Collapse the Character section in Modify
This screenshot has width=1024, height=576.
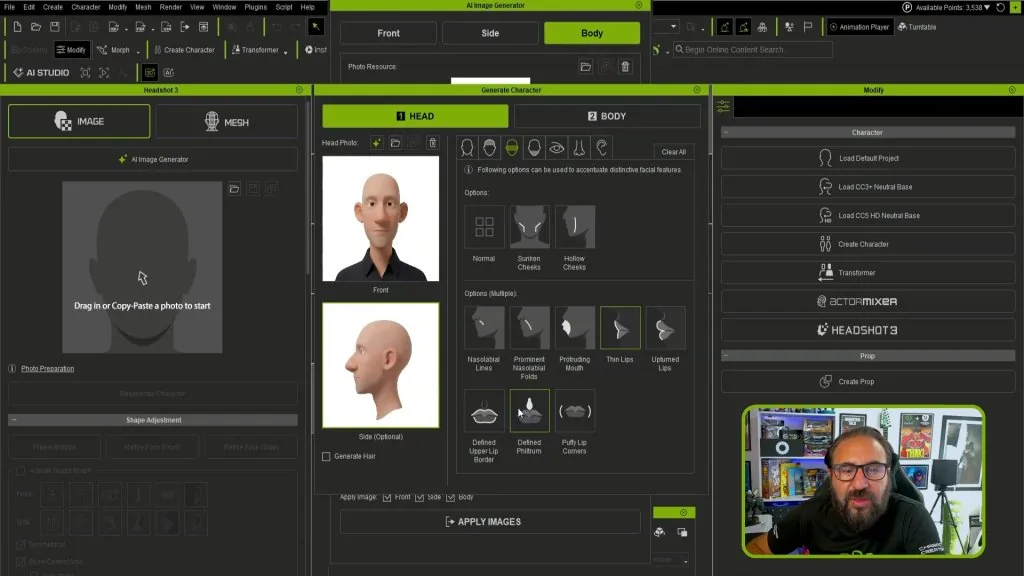[726, 133]
